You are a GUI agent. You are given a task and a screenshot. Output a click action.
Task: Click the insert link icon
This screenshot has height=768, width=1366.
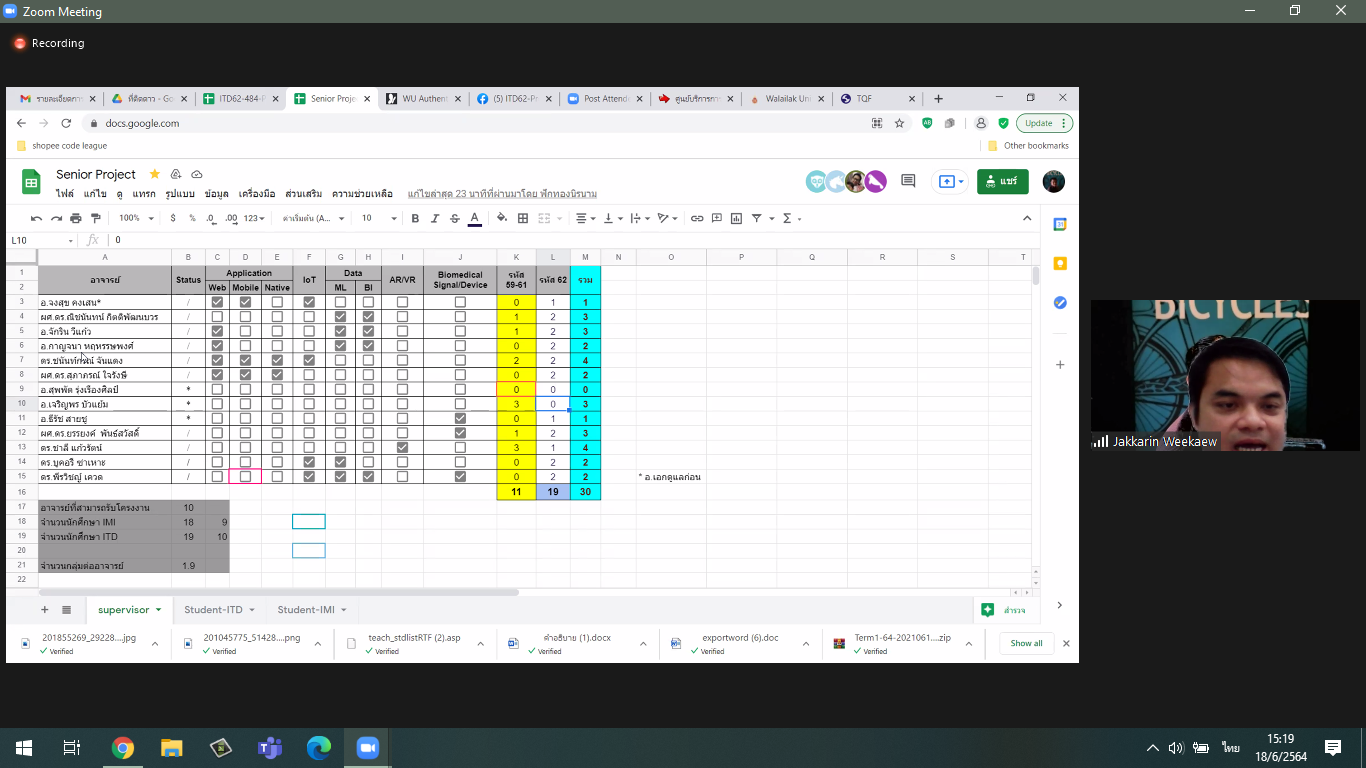(697, 218)
